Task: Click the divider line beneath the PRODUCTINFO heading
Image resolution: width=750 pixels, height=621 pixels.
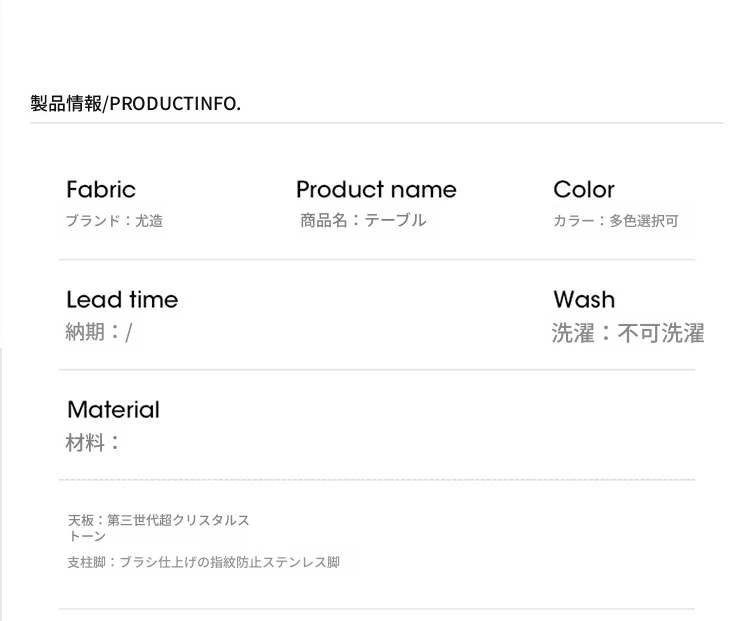Action: (376, 123)
